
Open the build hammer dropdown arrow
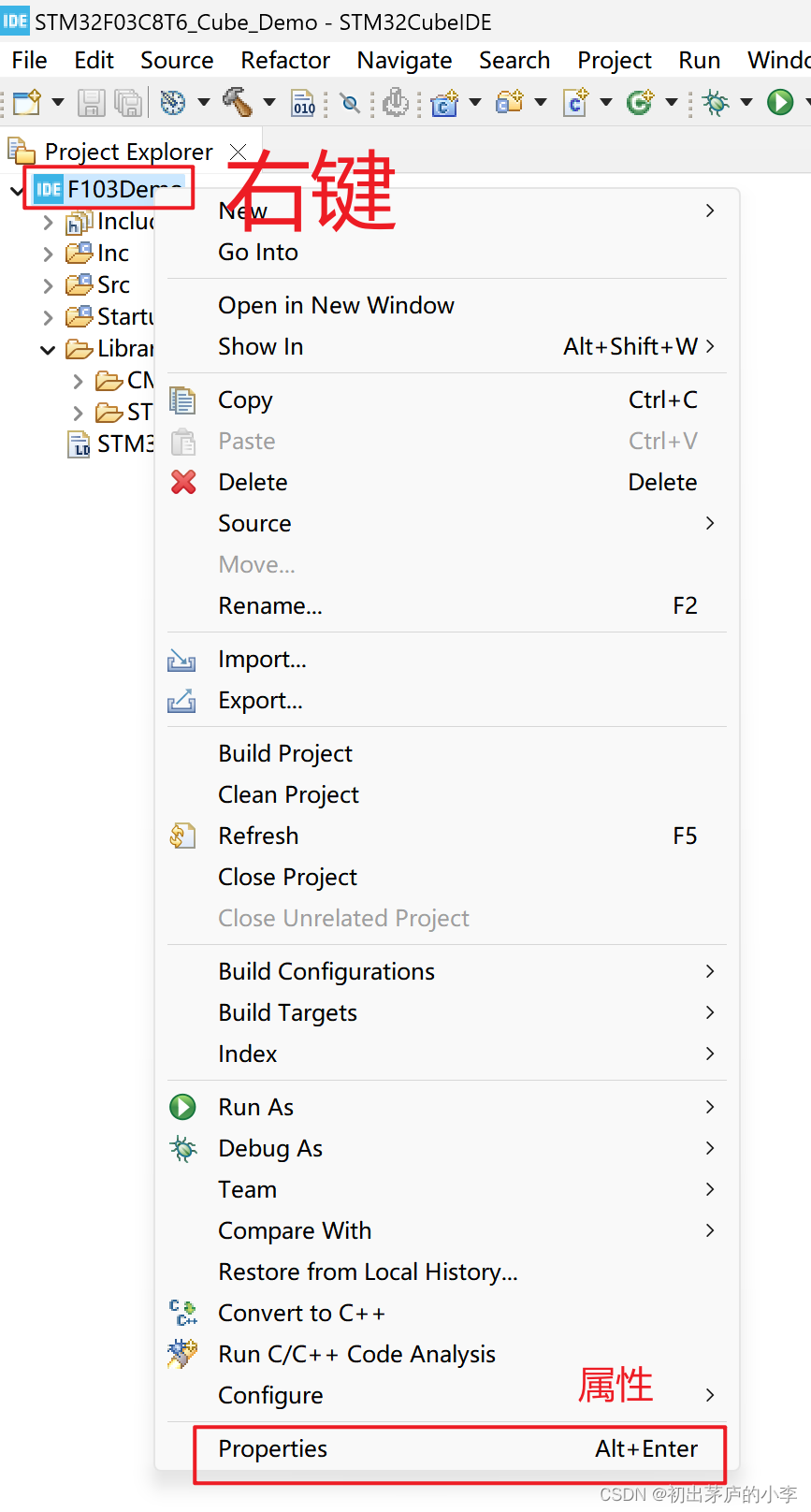269,102
